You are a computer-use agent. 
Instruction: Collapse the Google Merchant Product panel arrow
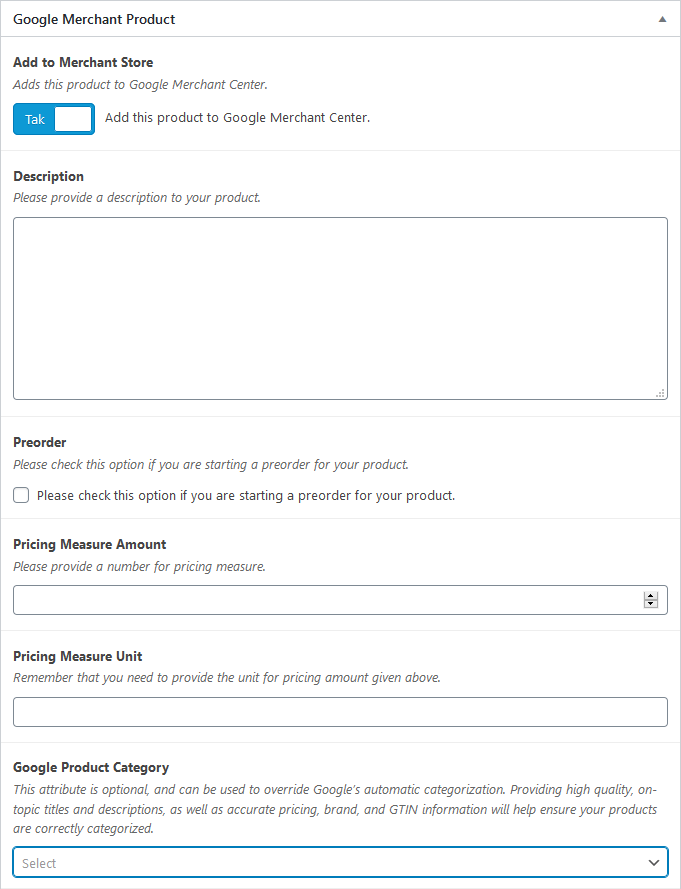click(661, 19)
